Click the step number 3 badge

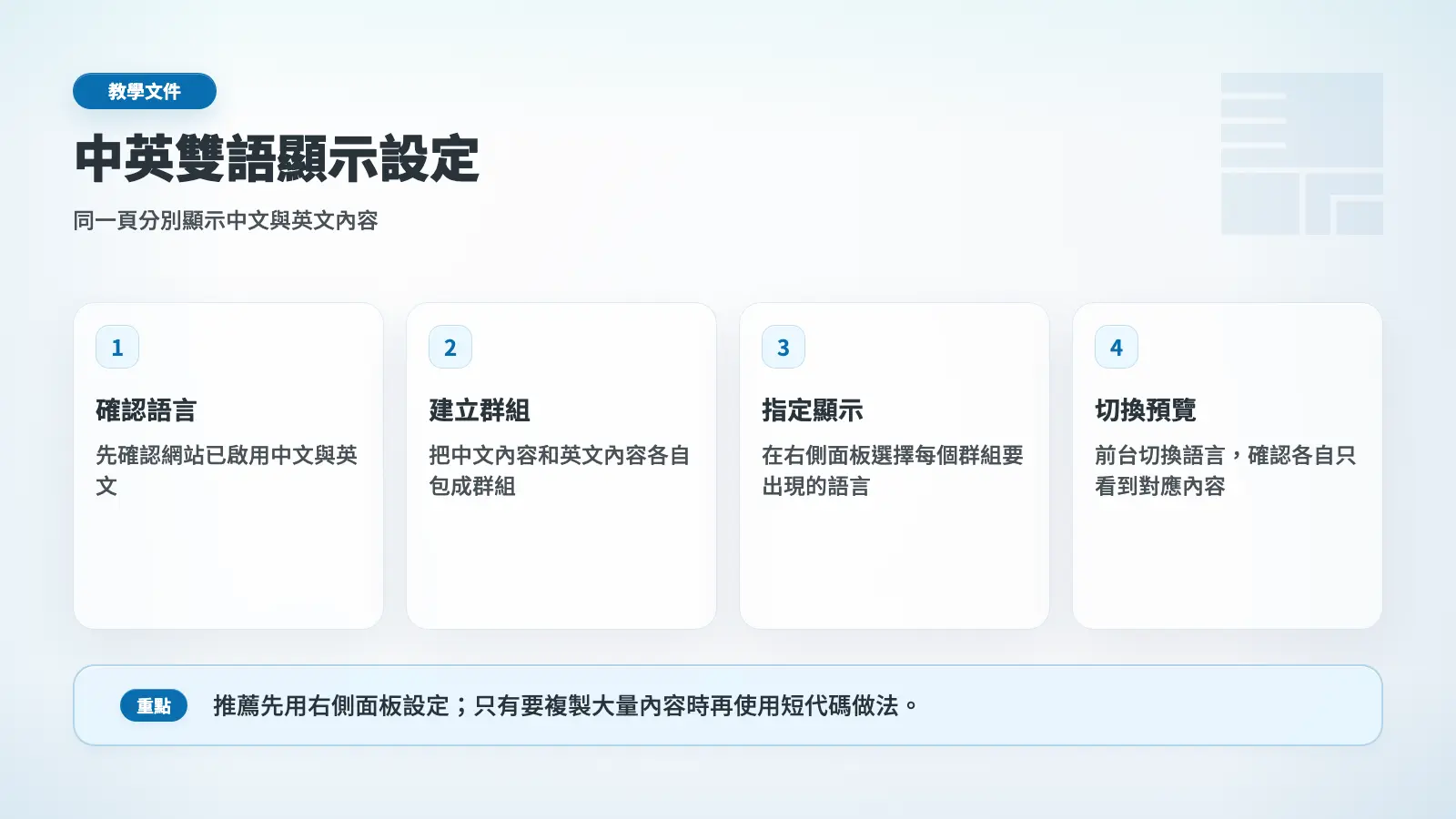784,347
